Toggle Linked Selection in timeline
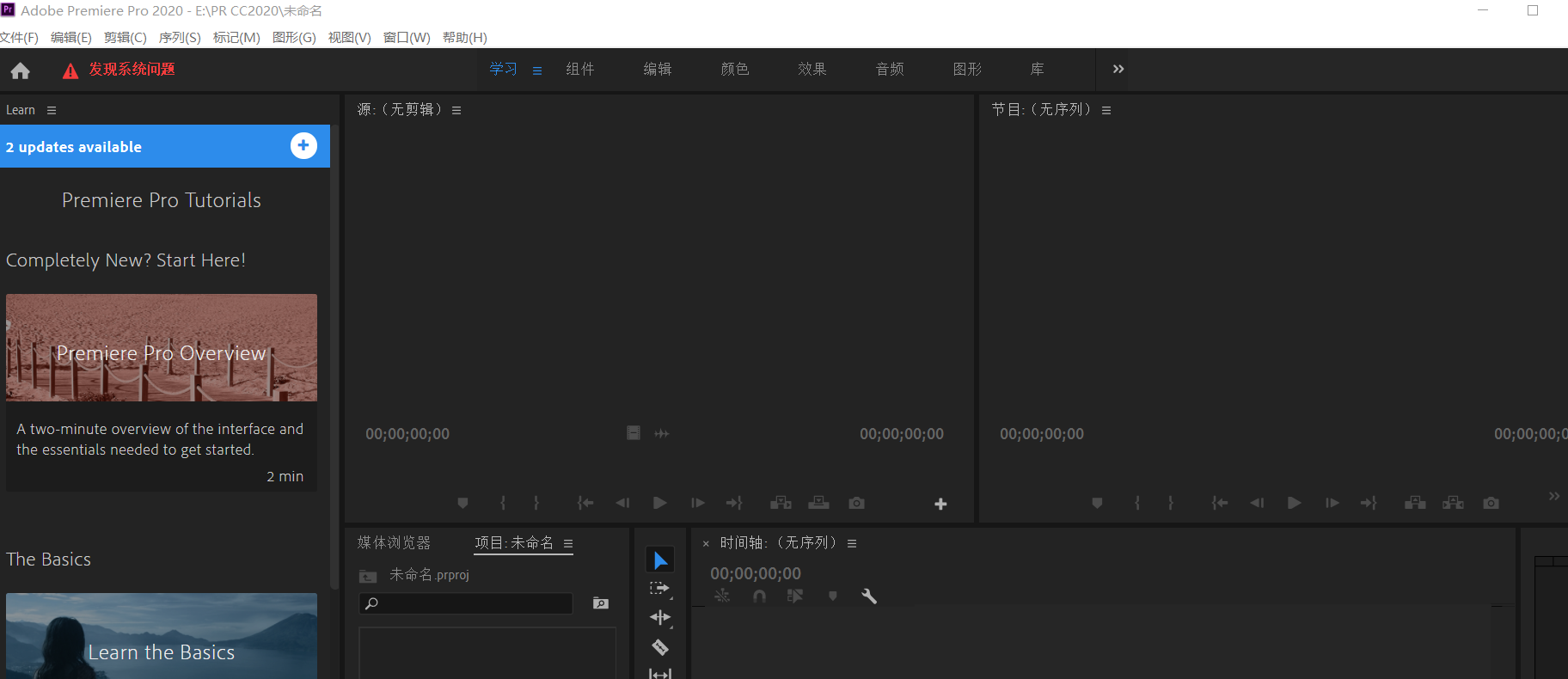This screenshot has height=679, width=1568. 795,596
